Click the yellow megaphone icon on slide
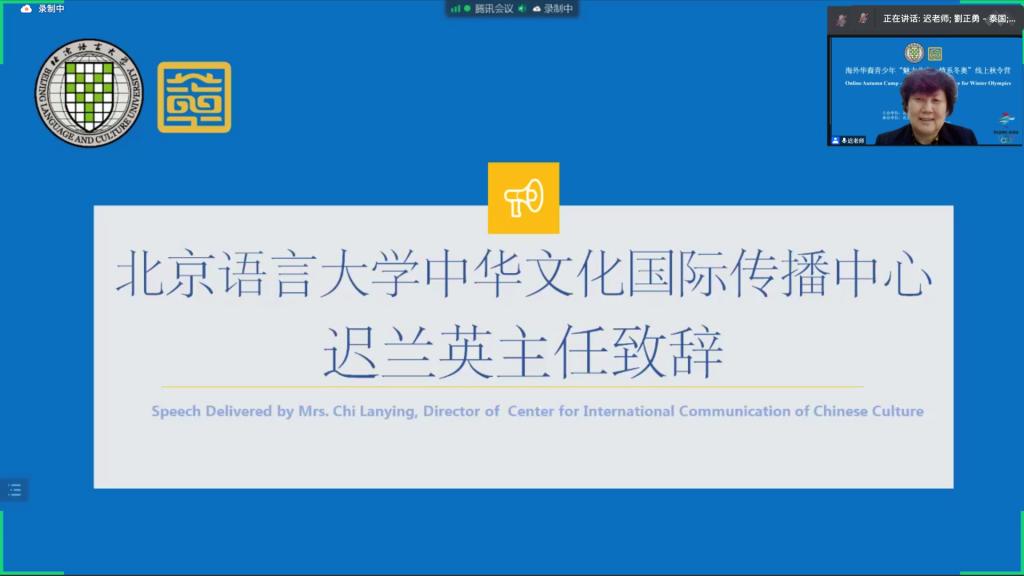The height and width of the screenshot is (576, 1024). point(523,198)
